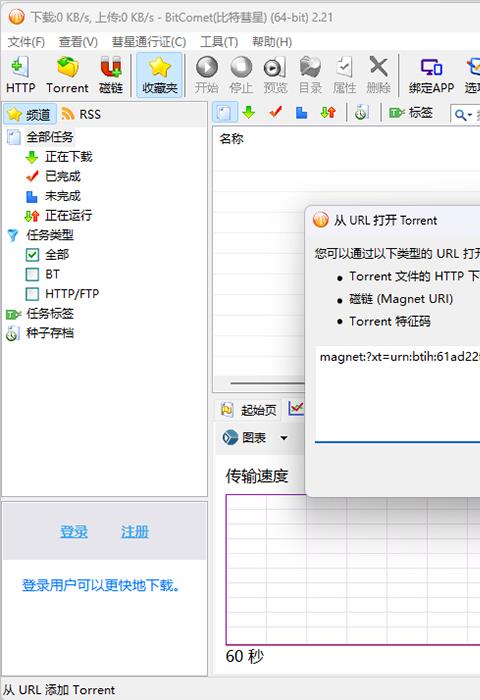Click the 注册 register link
This screenshot has width=480, height=700.
click(134, 532)
